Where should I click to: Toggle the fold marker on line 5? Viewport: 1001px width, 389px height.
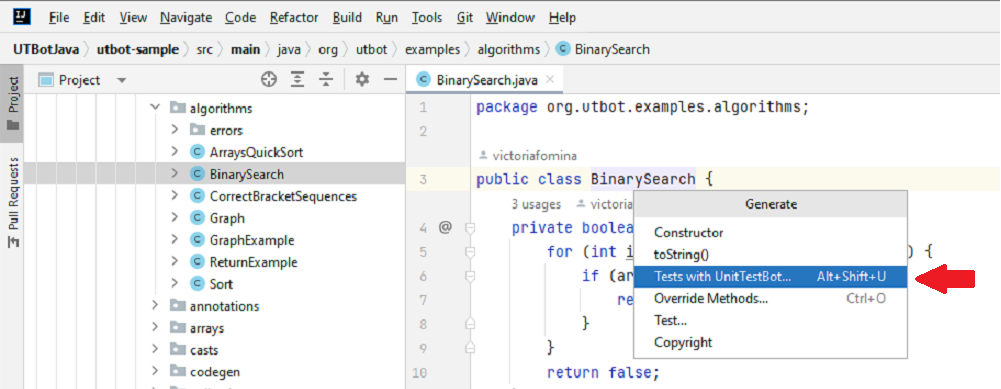point(470,252)
